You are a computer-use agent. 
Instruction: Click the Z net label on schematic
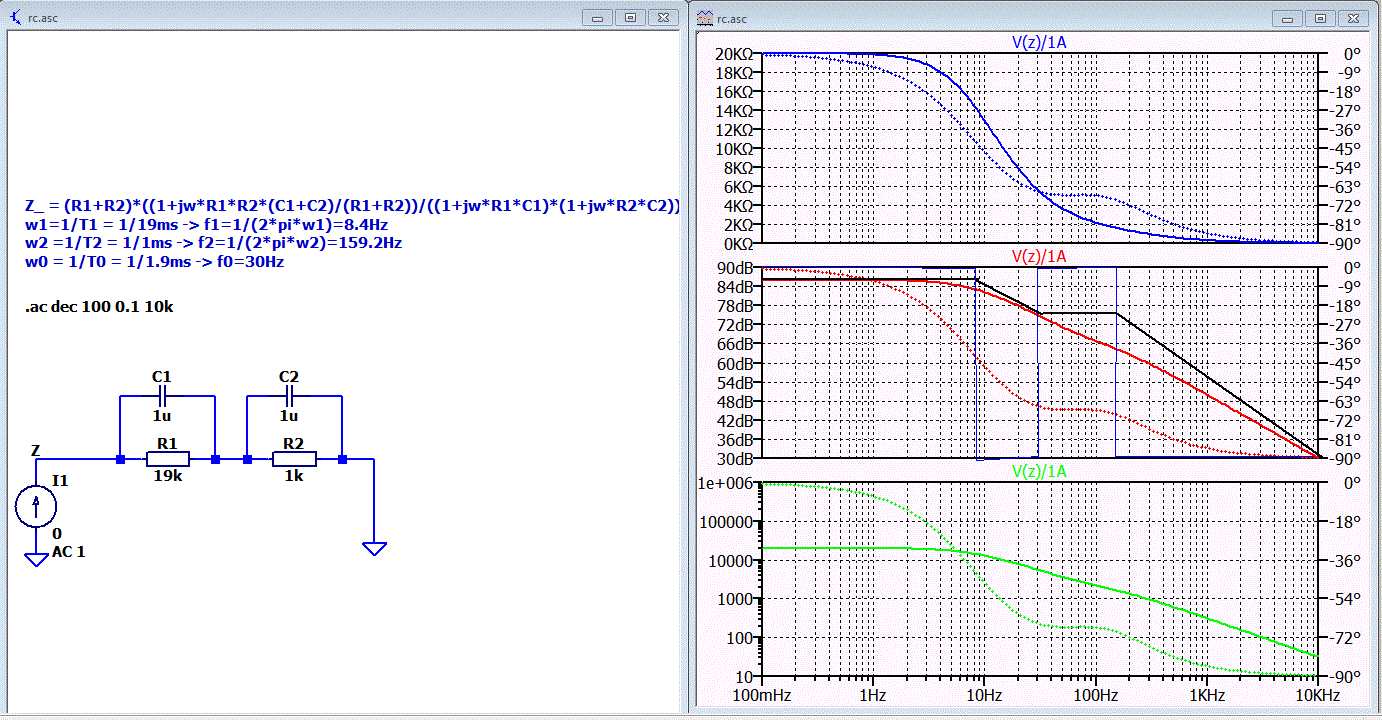tap(36, 450)
